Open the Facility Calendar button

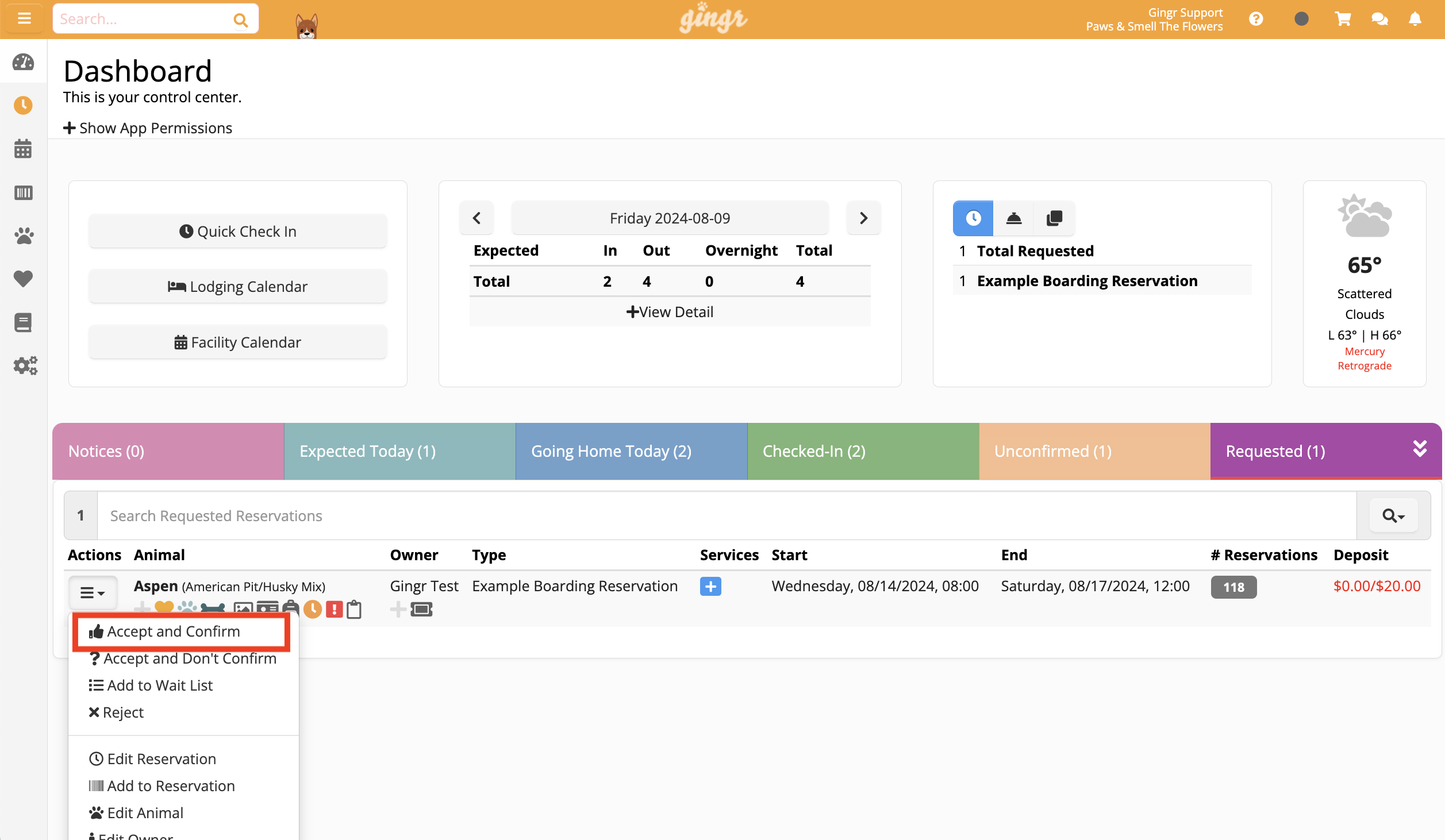(237, 342)
